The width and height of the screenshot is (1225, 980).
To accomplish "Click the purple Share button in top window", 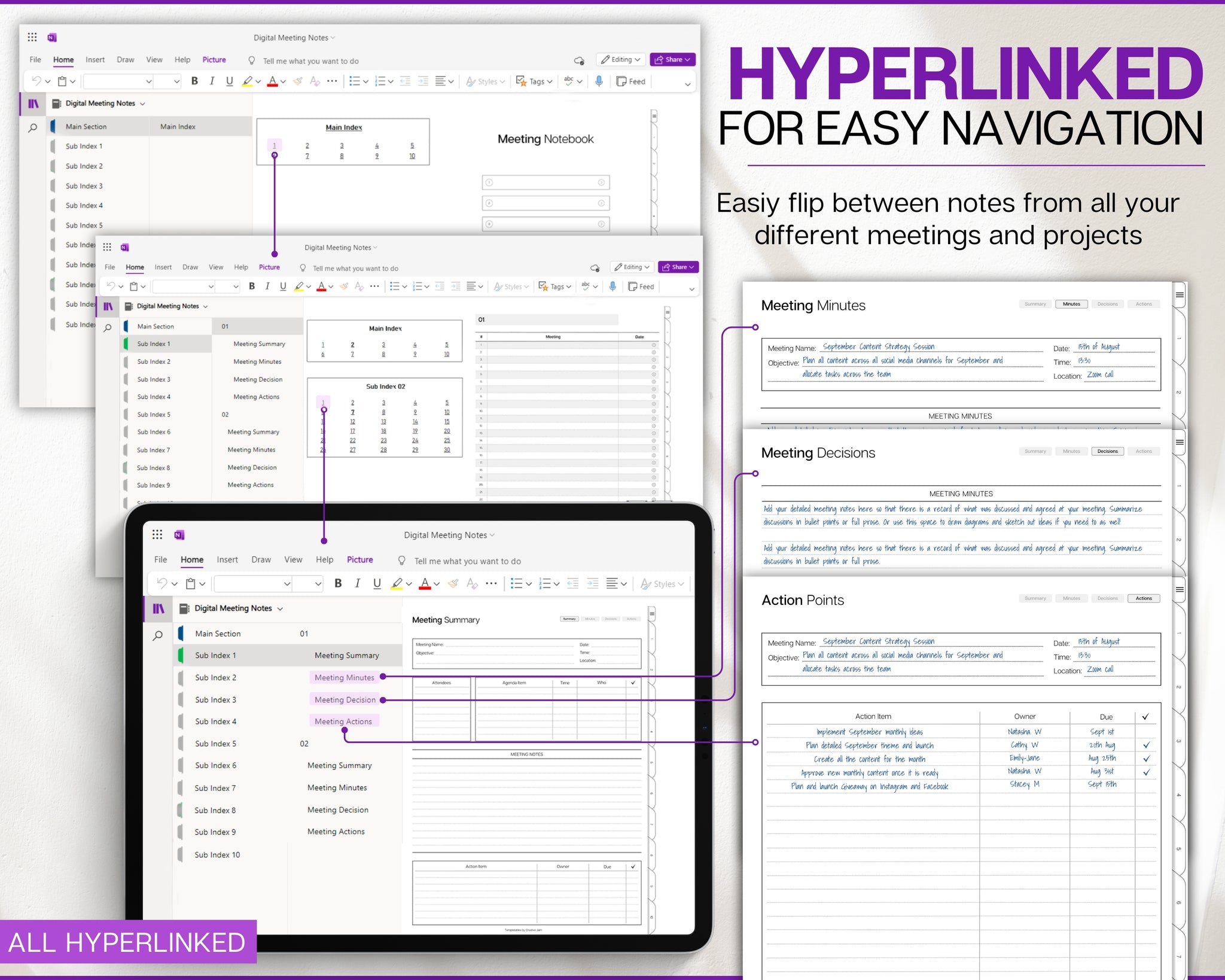I will point(672,60).
